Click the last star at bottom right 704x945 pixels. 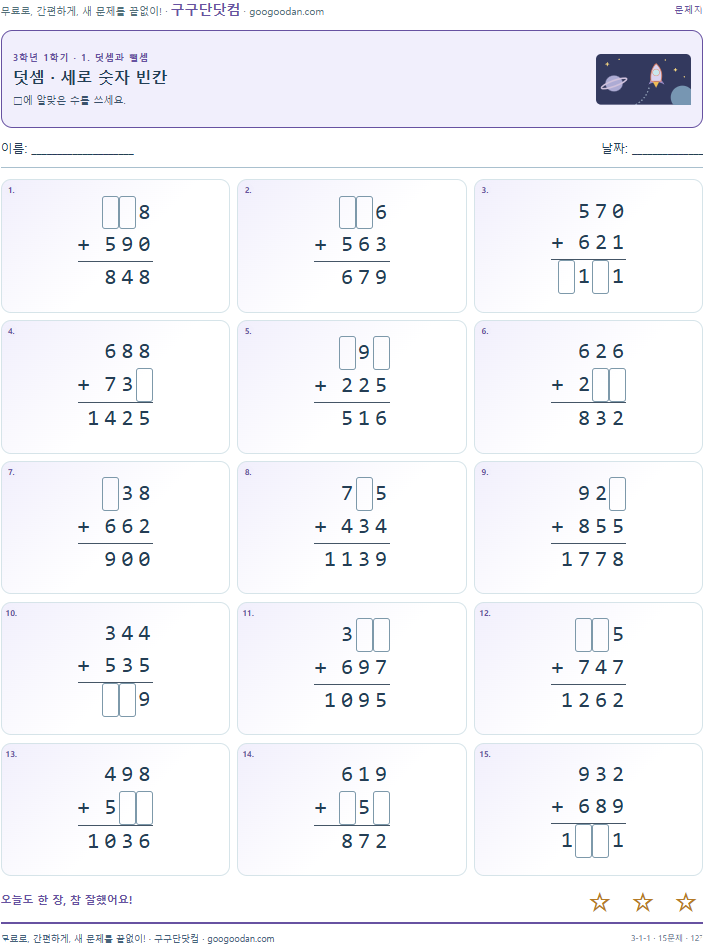pyautogui.click(x=685, y=902)
